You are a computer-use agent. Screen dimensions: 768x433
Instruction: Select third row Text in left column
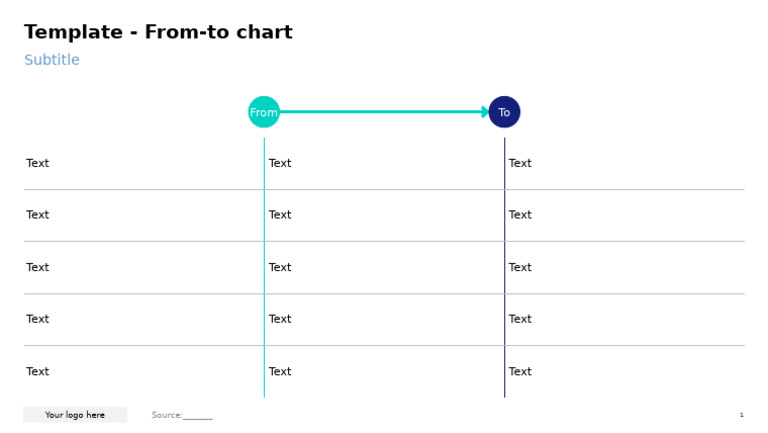38,267
